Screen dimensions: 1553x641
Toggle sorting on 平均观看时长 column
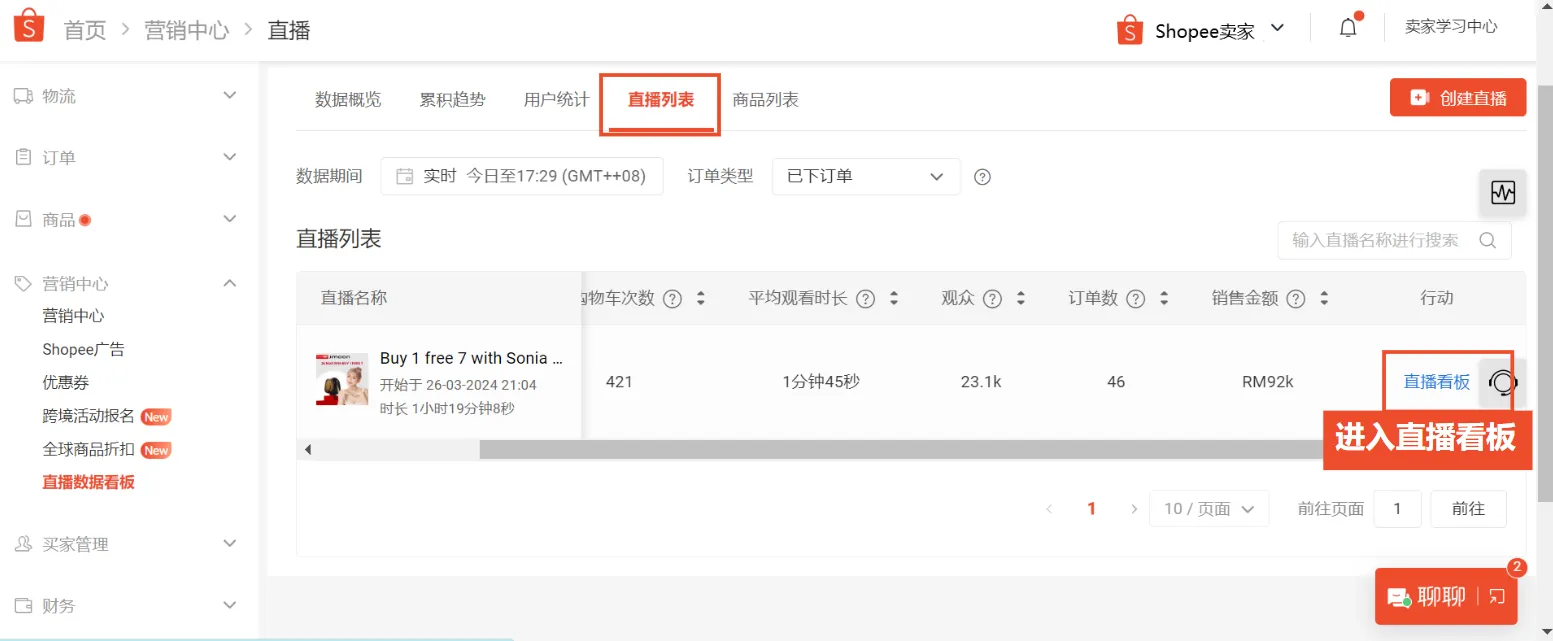click(x=893, y=297)
